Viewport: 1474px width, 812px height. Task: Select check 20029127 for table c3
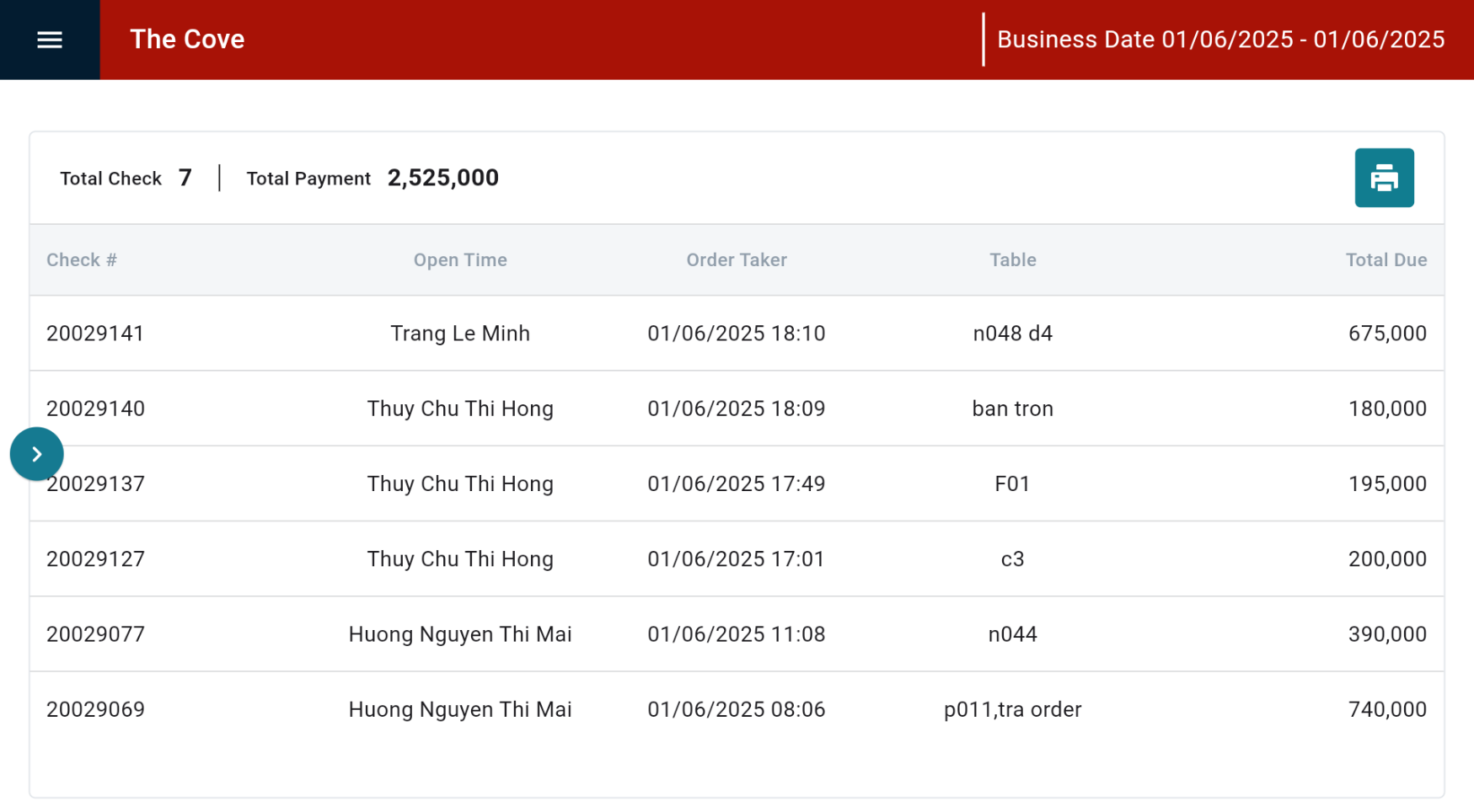(95, 559)
